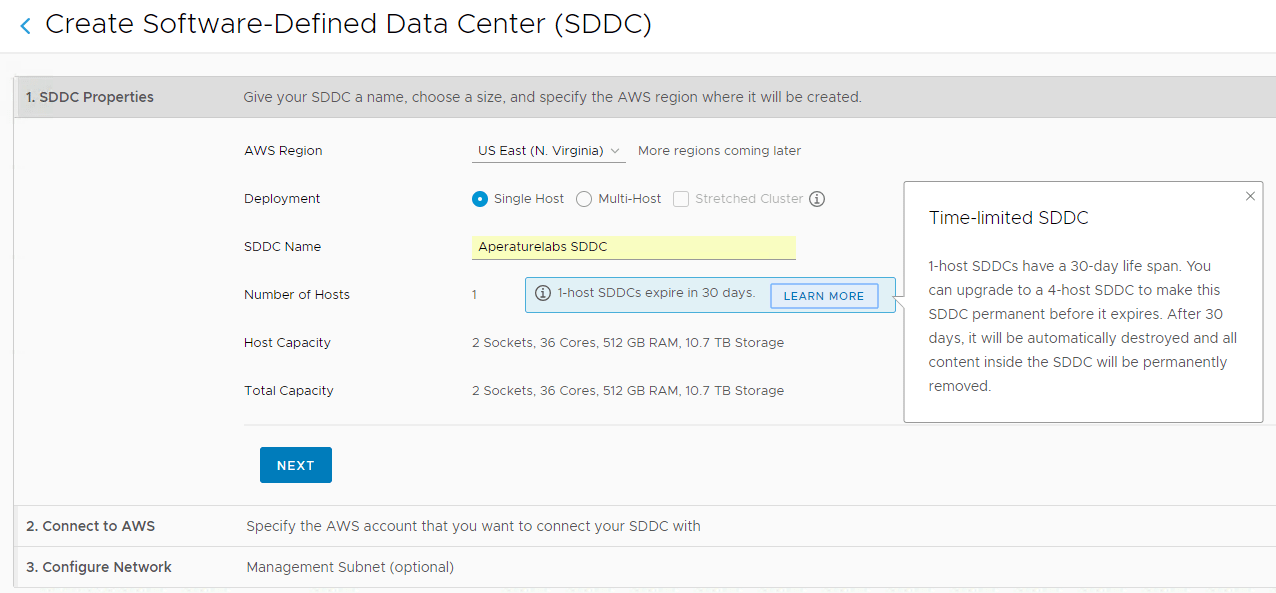Click the info icon in the expiry banner

[x=543, y=294]
